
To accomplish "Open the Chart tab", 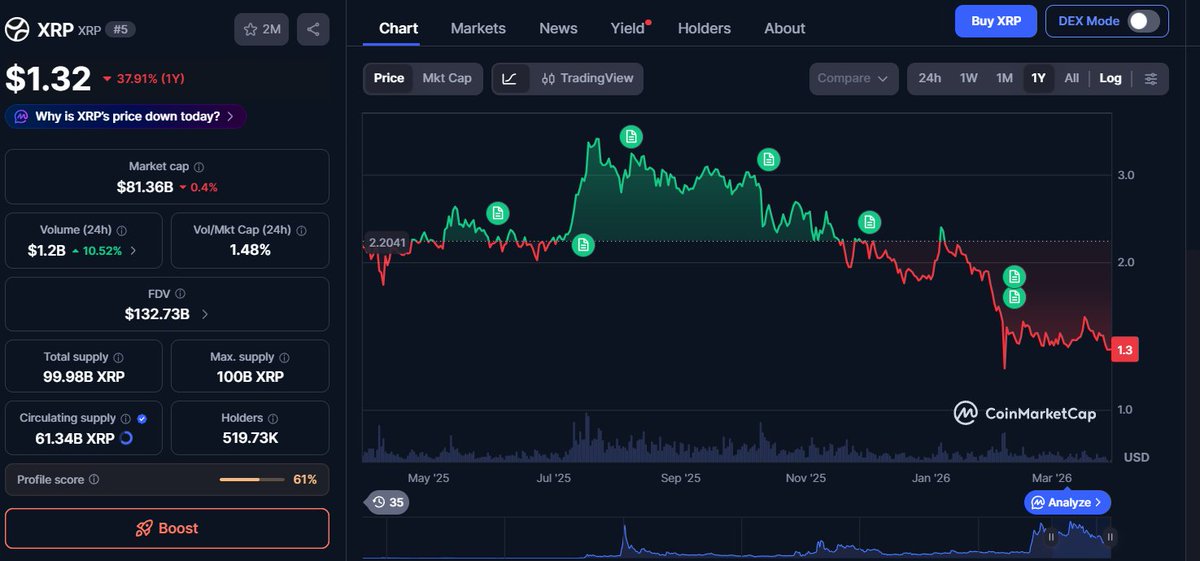I will pos(398,28).
